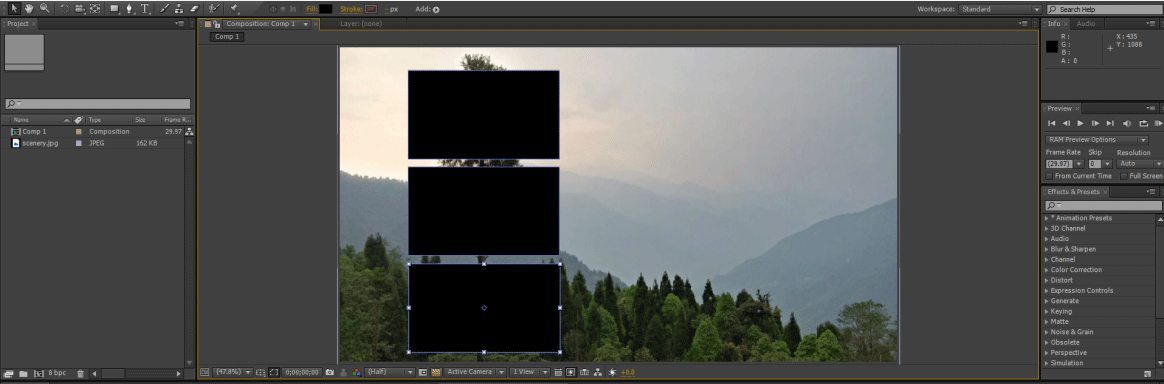This screenshot has width=1164, height=384.
Task: Open the (Half) resolution dropdown
Action: pyautogui.click(x=389, y=372)
